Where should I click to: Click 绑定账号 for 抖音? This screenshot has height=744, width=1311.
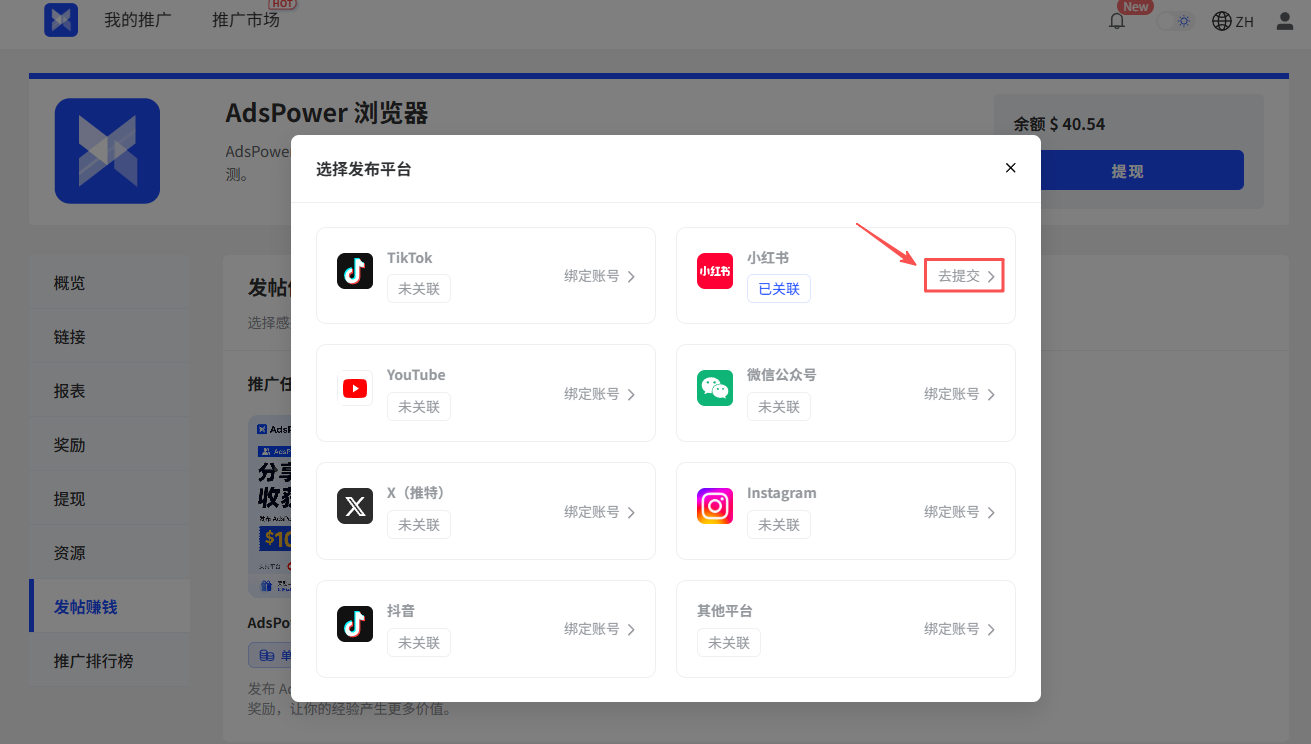[x=600, y=629]
